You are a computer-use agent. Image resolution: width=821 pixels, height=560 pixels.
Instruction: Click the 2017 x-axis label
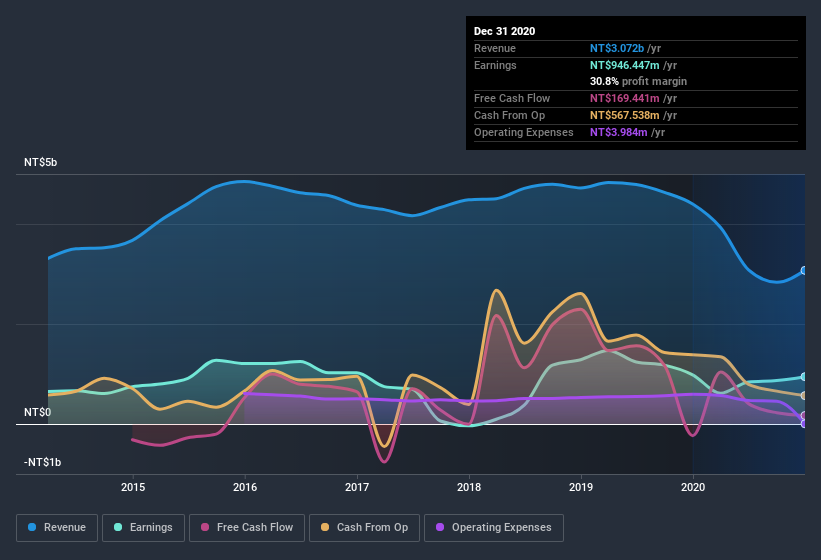(357, 487)
